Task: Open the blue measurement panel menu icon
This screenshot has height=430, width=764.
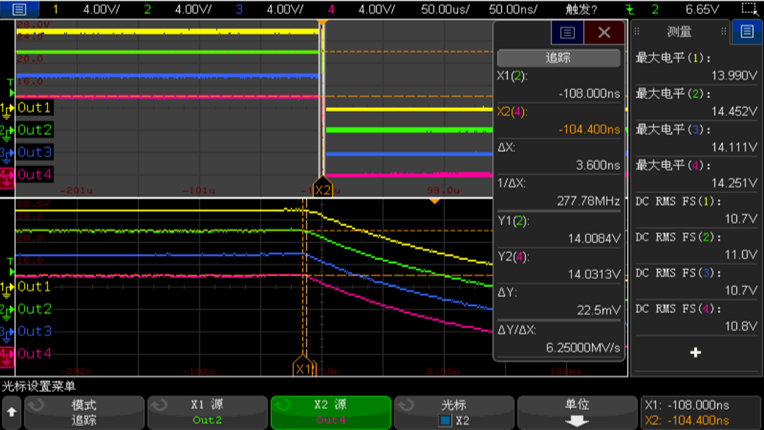Action: click(x=747, y=32)
